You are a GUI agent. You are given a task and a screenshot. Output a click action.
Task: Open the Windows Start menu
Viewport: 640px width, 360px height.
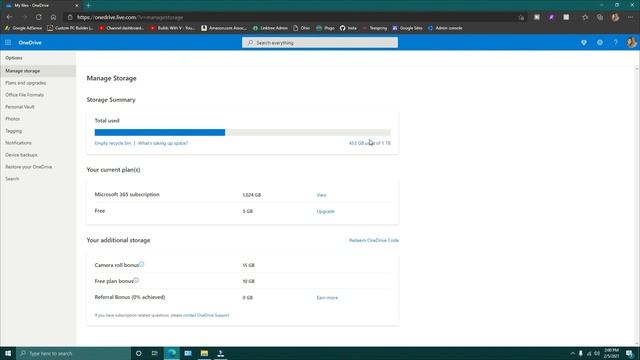8,353
